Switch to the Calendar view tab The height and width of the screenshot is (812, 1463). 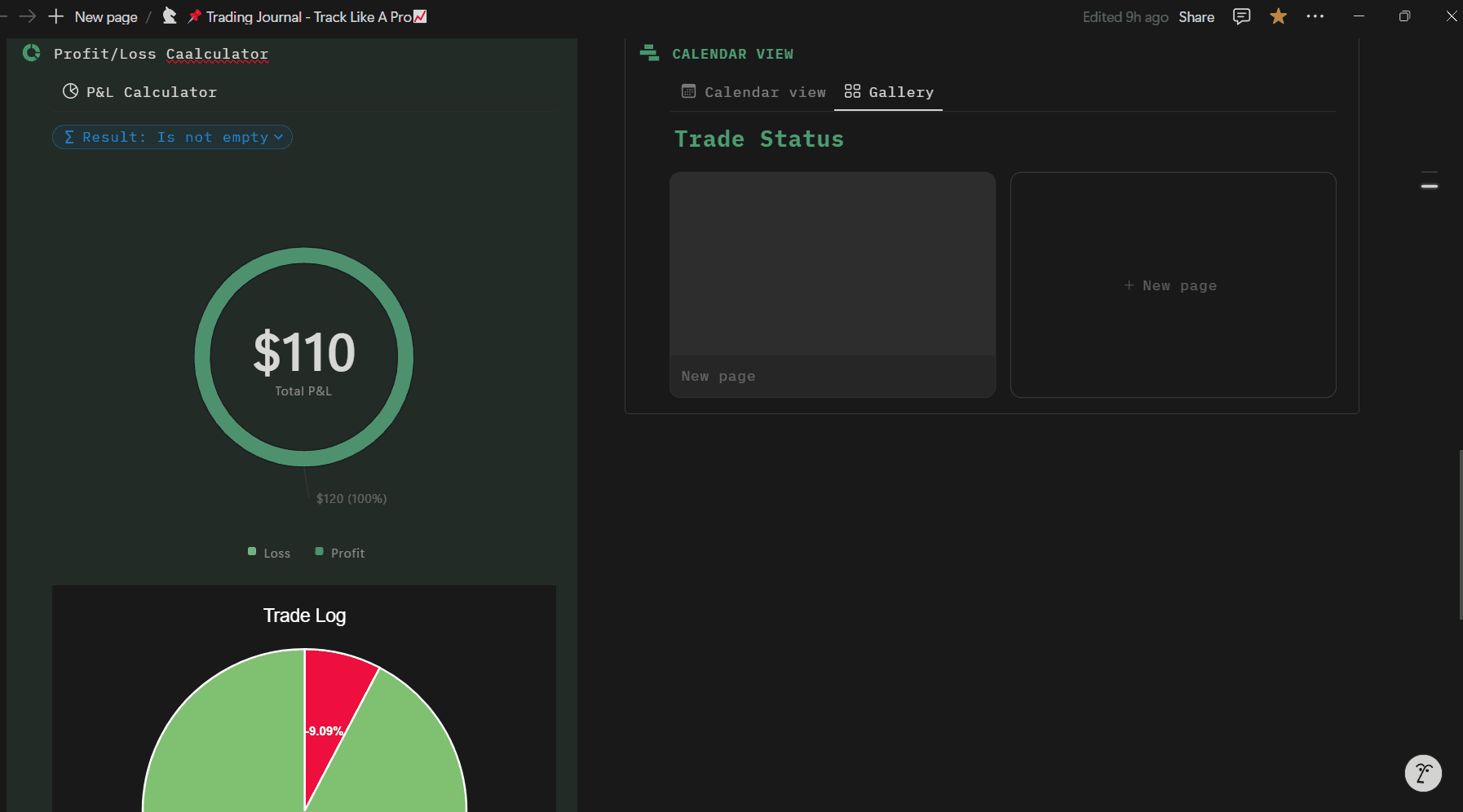tap(754, 92)
